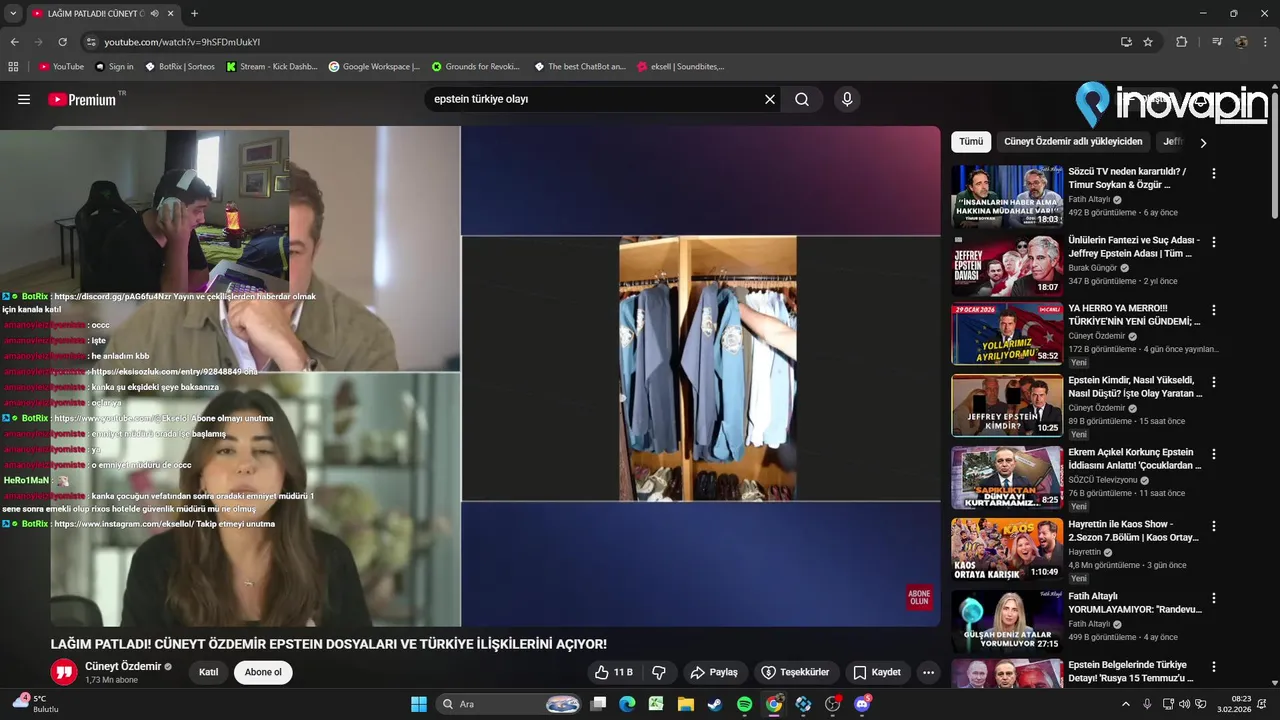Open Jeffrey Epstein Davası 18:07 thumbnail
Viewport: 1280px width, 720px height.
[1007, 265]
